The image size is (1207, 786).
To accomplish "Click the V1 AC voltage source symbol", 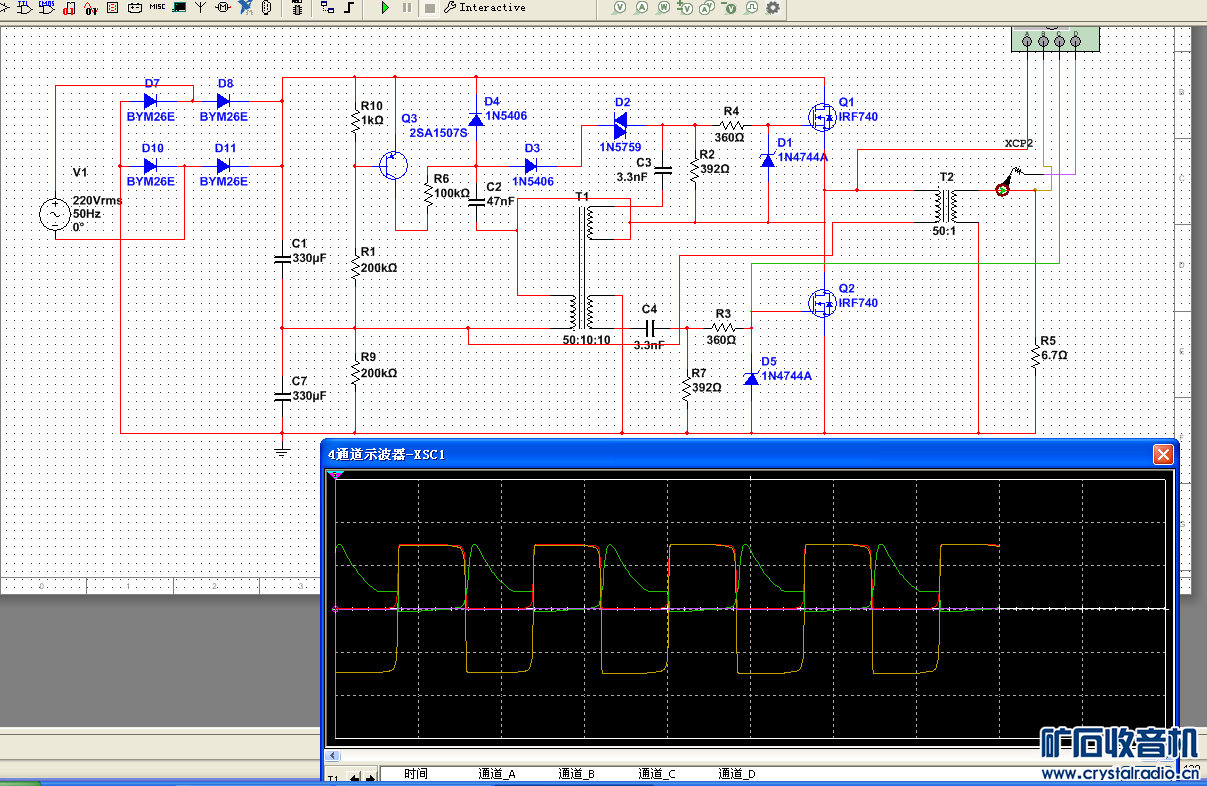I will coord(54,214).
